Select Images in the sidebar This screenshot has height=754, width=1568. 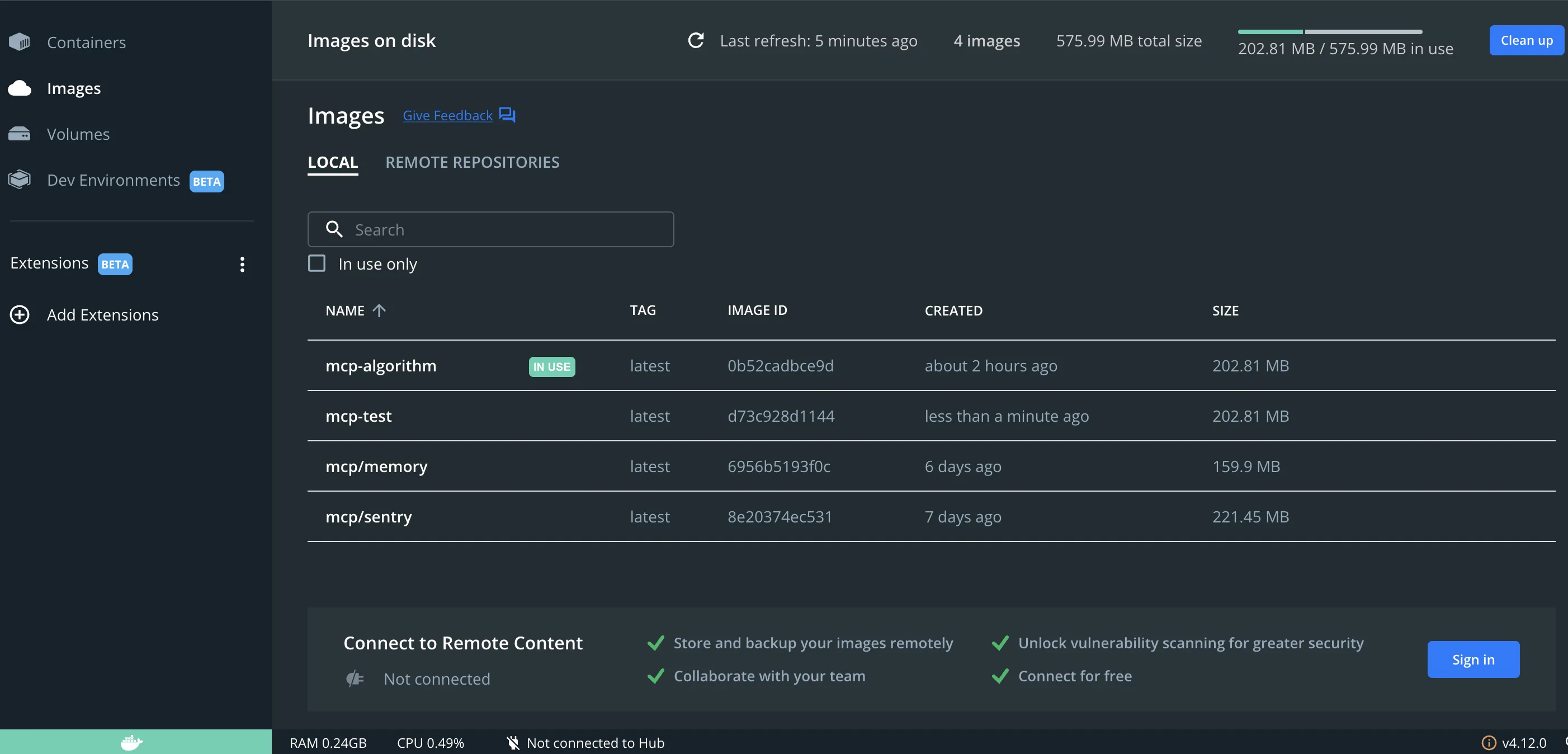74,89
